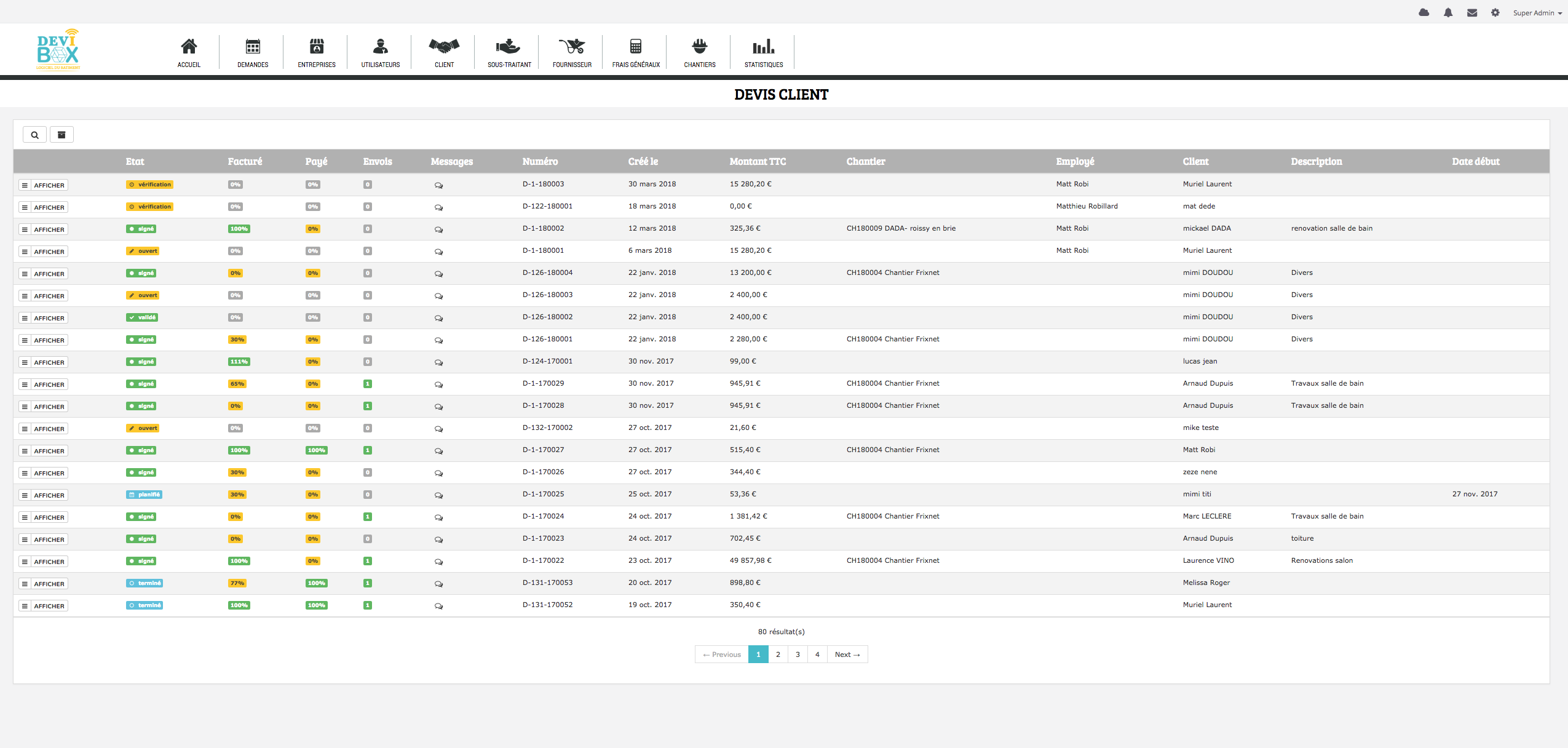Click the FOURNISSEUR cart icon
Image resolution: width=1568 pixels, height=748 pixels.
click(x=571, y=47)
